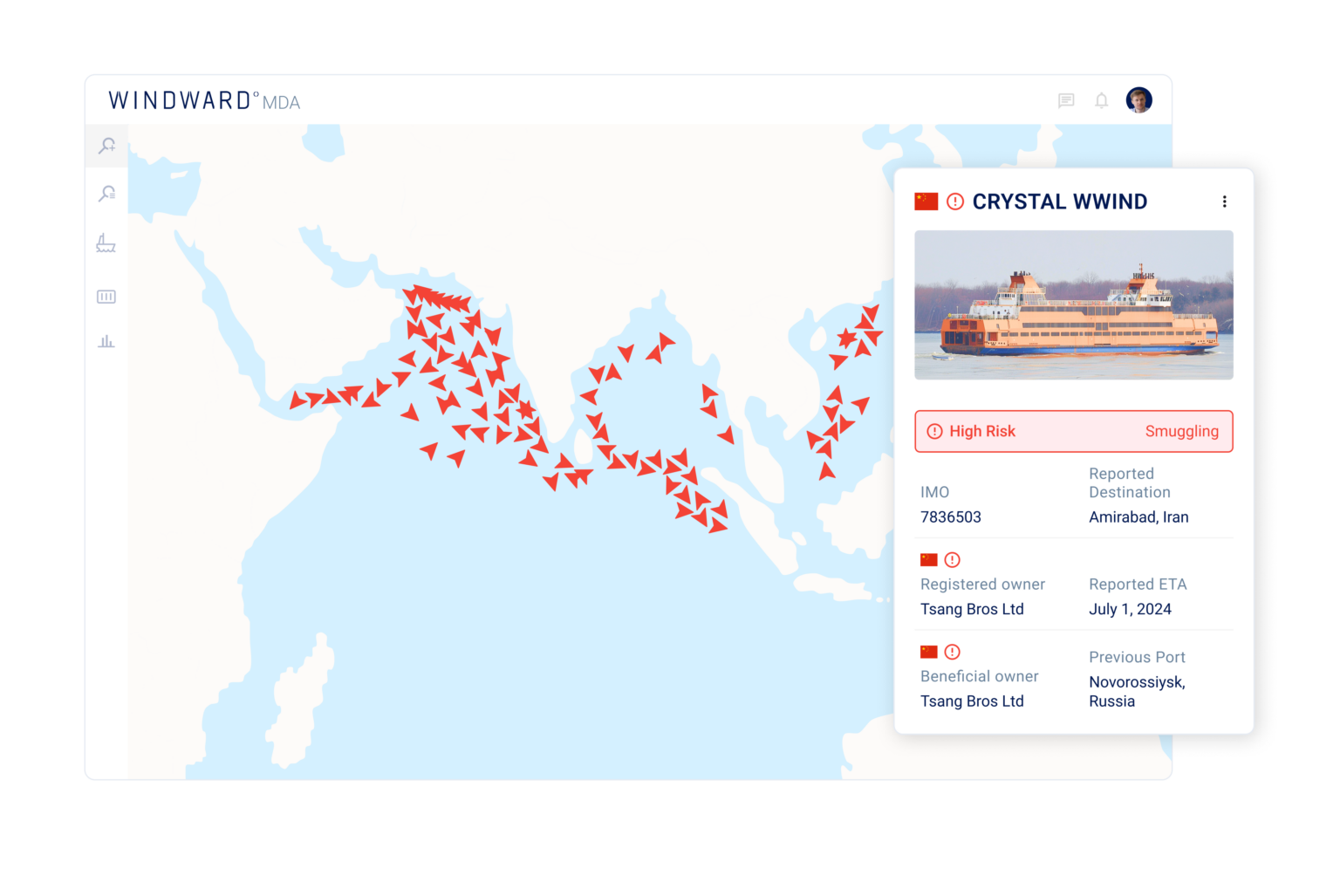
Task: Open the bar chart analytics icon
Action: tap(106, 341)
